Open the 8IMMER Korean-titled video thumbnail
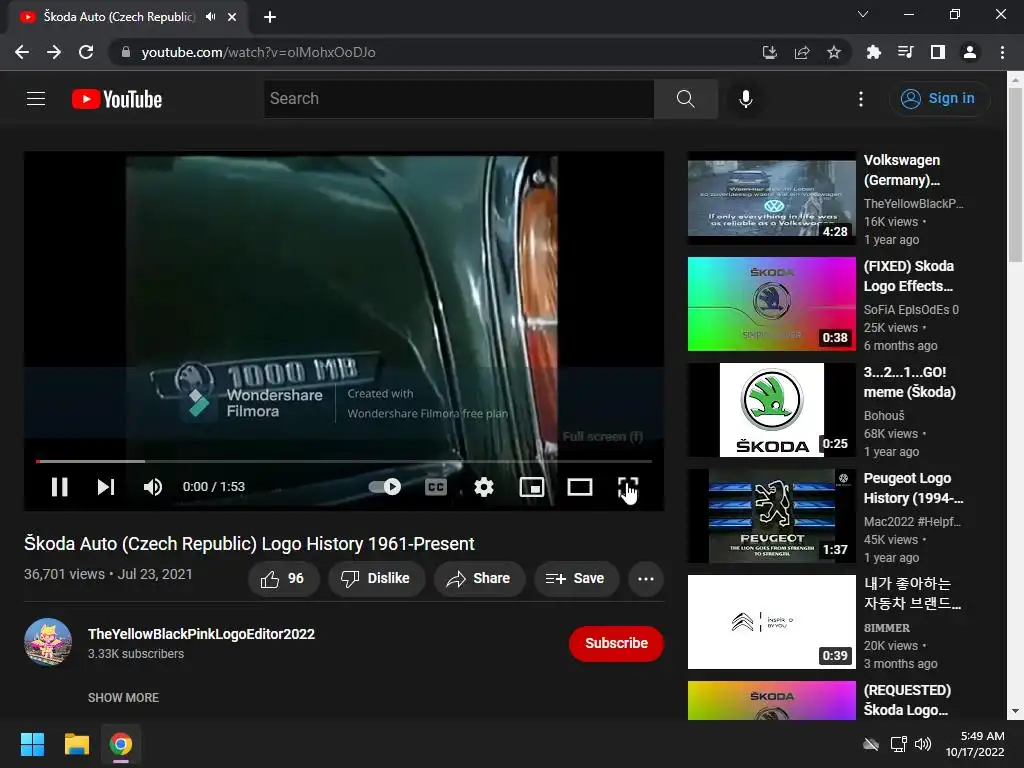The width and height of the screenshot is (1024, 768). tap(771, 622)
